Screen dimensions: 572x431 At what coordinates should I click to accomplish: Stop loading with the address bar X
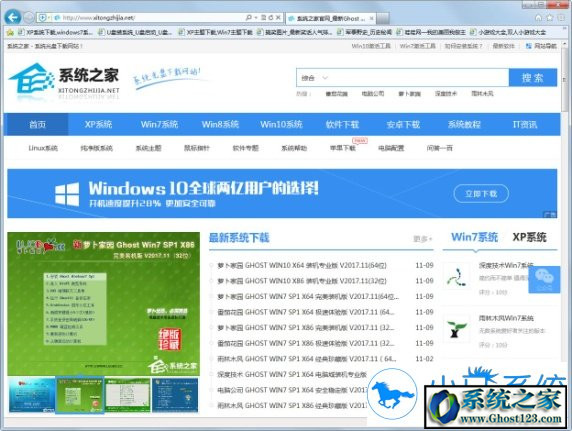pos(278,18)
